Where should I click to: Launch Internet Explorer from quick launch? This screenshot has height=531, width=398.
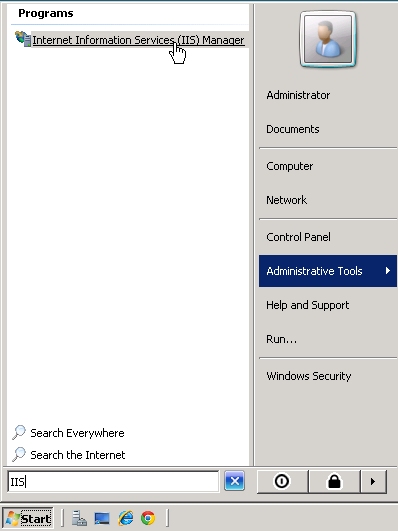[126, 518]
